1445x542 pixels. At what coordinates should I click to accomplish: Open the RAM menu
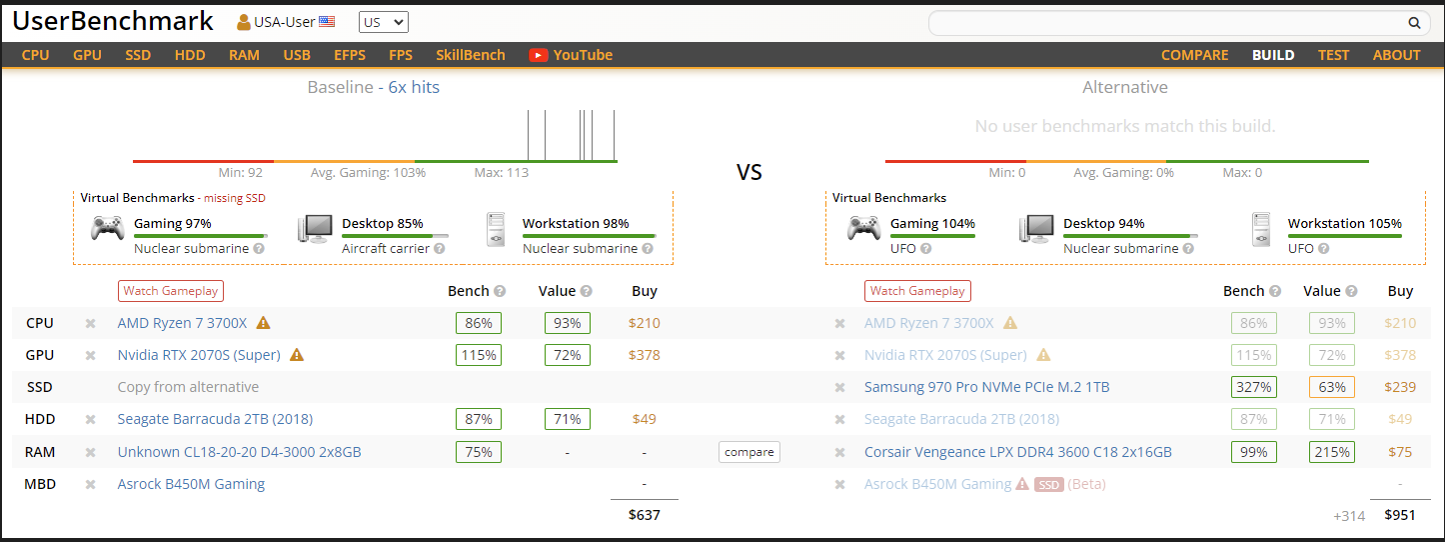click(x=244, y=55)
